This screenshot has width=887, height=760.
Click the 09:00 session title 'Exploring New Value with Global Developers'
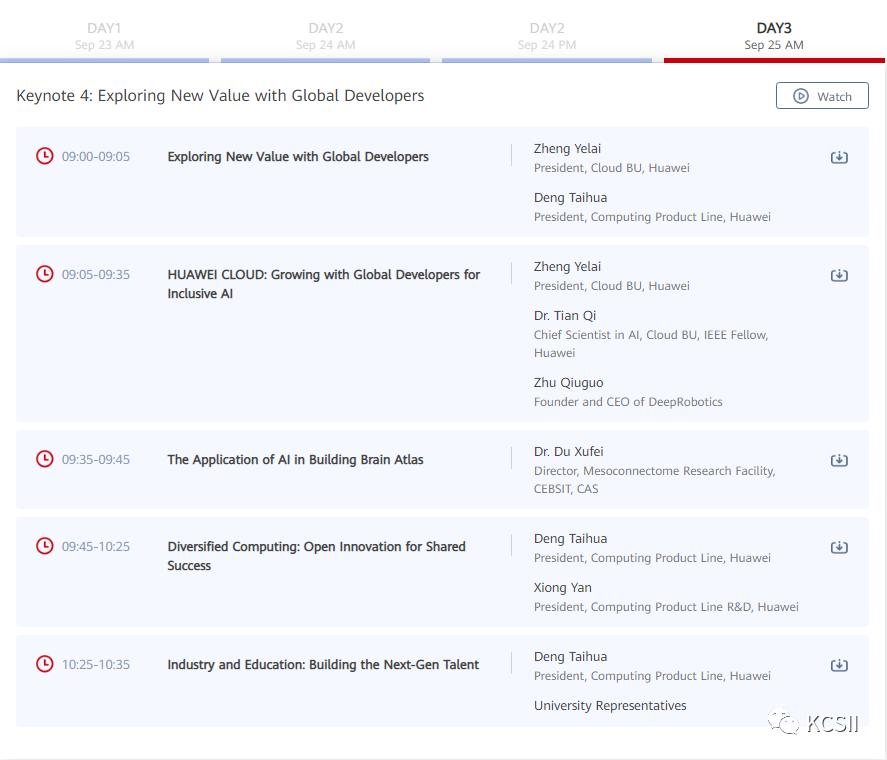298,157
